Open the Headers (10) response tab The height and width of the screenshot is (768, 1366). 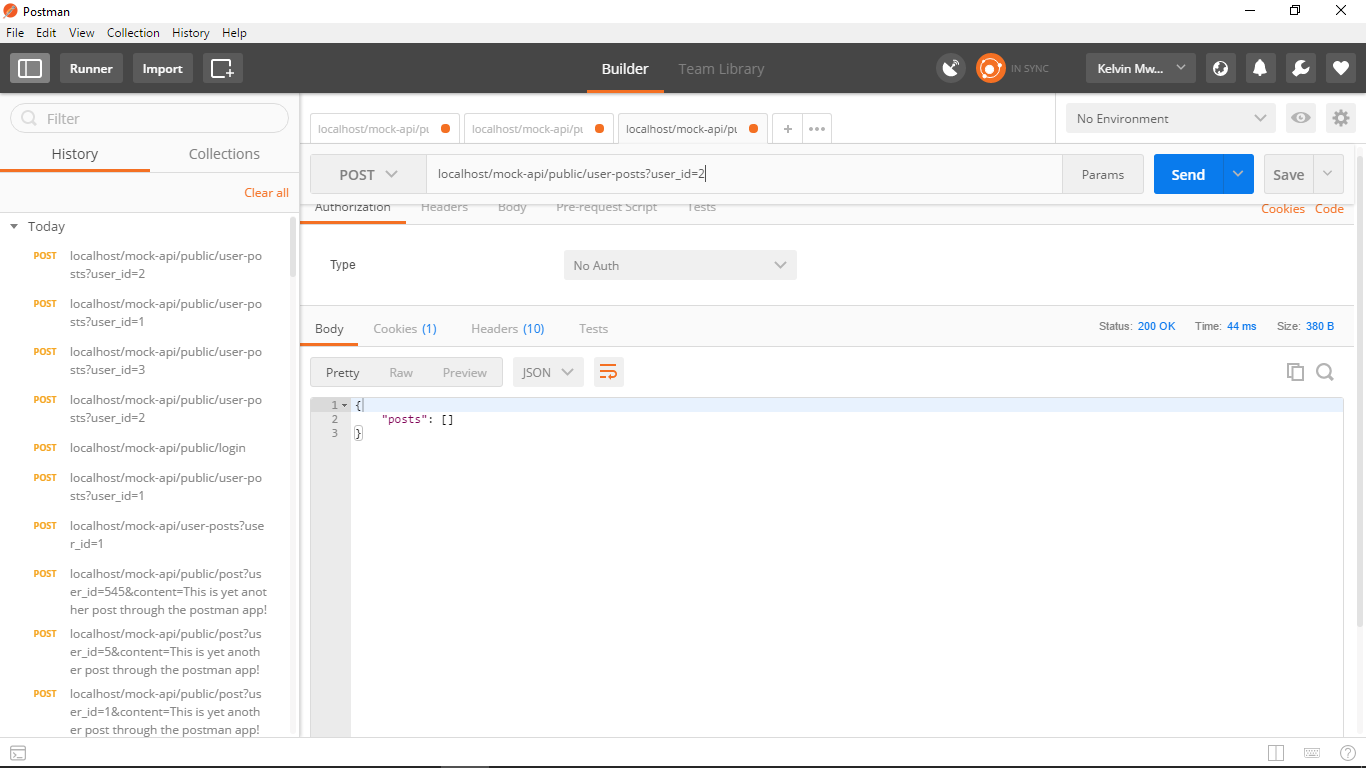click(x=507, y=328)
